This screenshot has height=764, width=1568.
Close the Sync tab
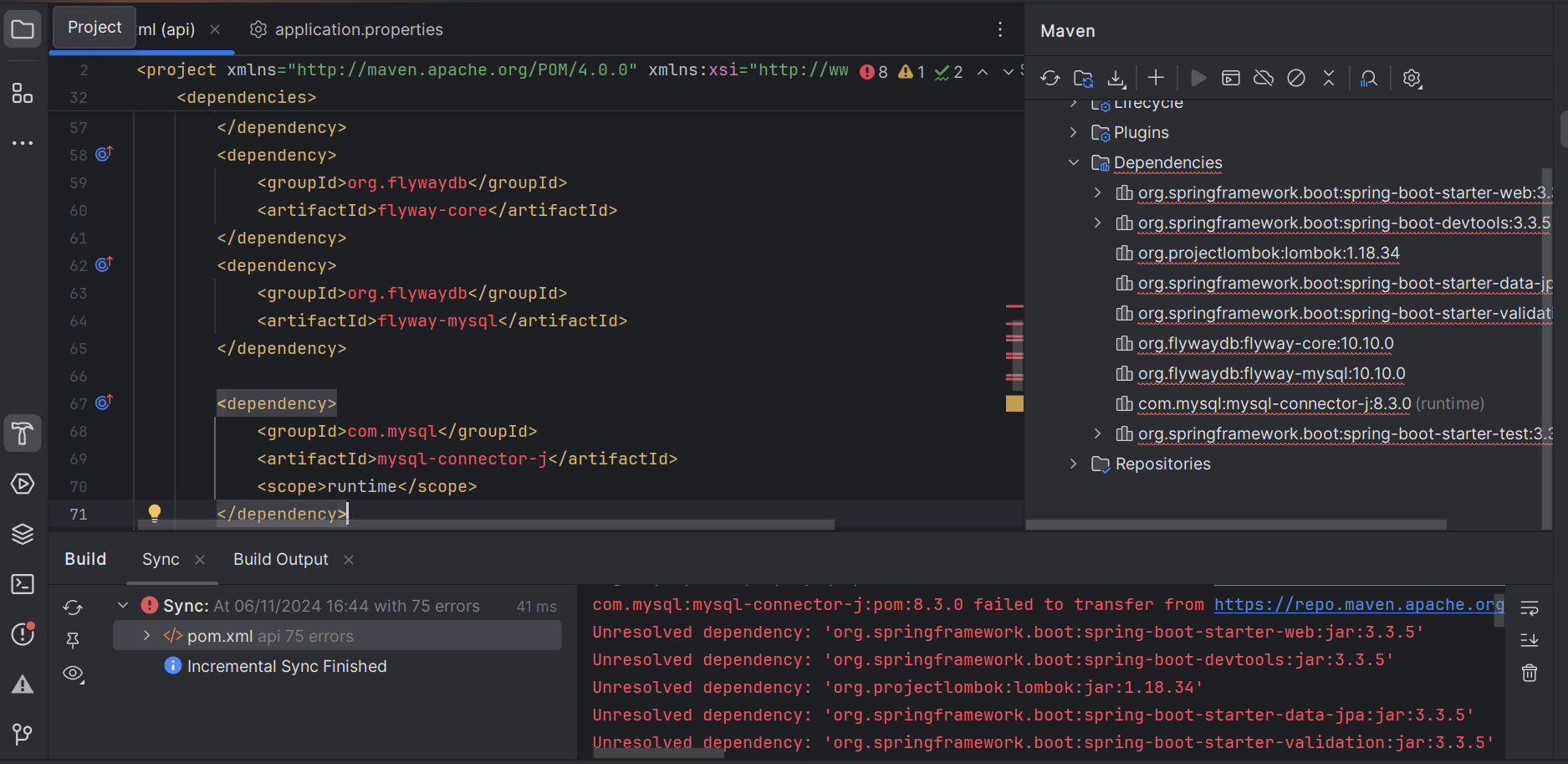click(x=200, y=560)
